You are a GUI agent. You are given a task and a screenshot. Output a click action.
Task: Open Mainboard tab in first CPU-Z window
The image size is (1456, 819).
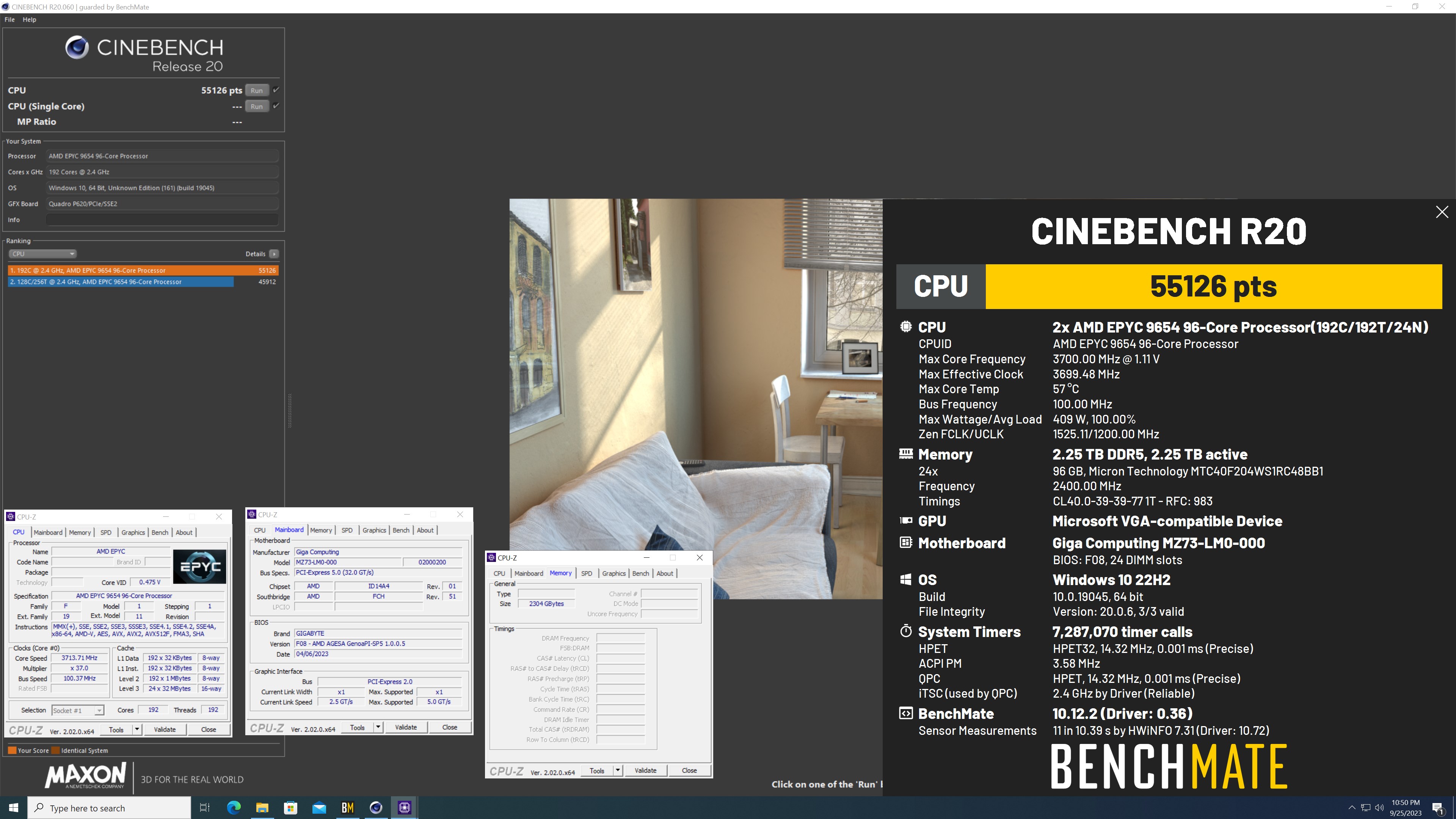coord(48,532)
